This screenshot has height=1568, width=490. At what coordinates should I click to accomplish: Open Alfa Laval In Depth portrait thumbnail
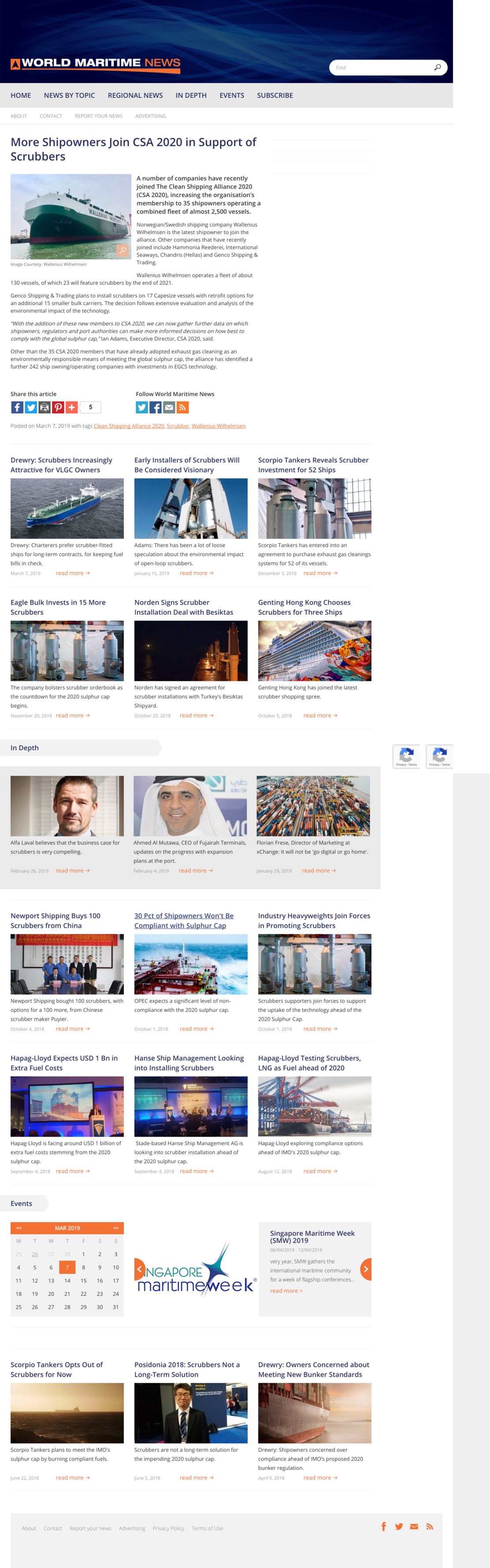pyautogui.click(x=67, y=806)
